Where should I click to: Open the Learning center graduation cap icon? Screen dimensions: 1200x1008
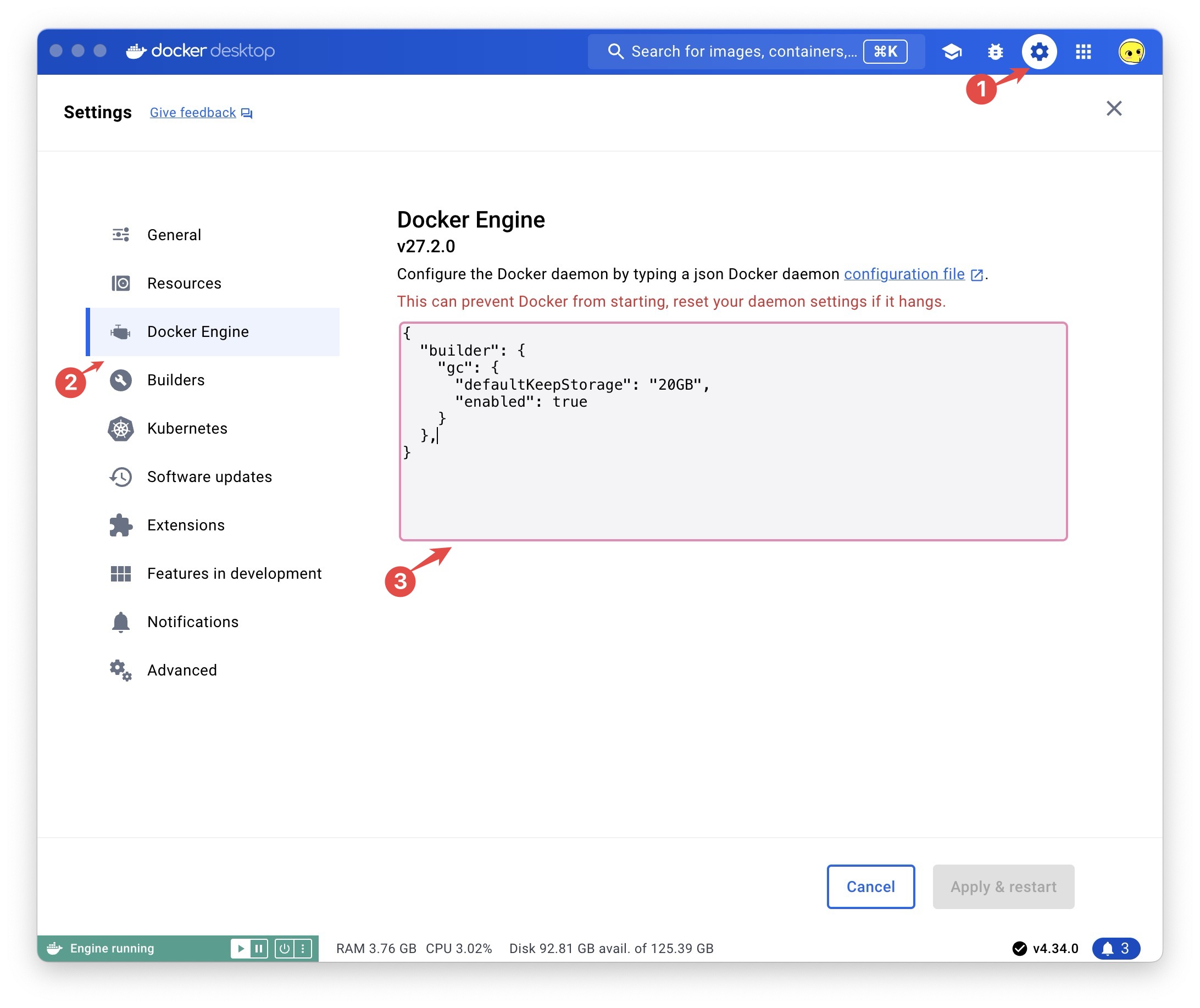pos(952,52)
